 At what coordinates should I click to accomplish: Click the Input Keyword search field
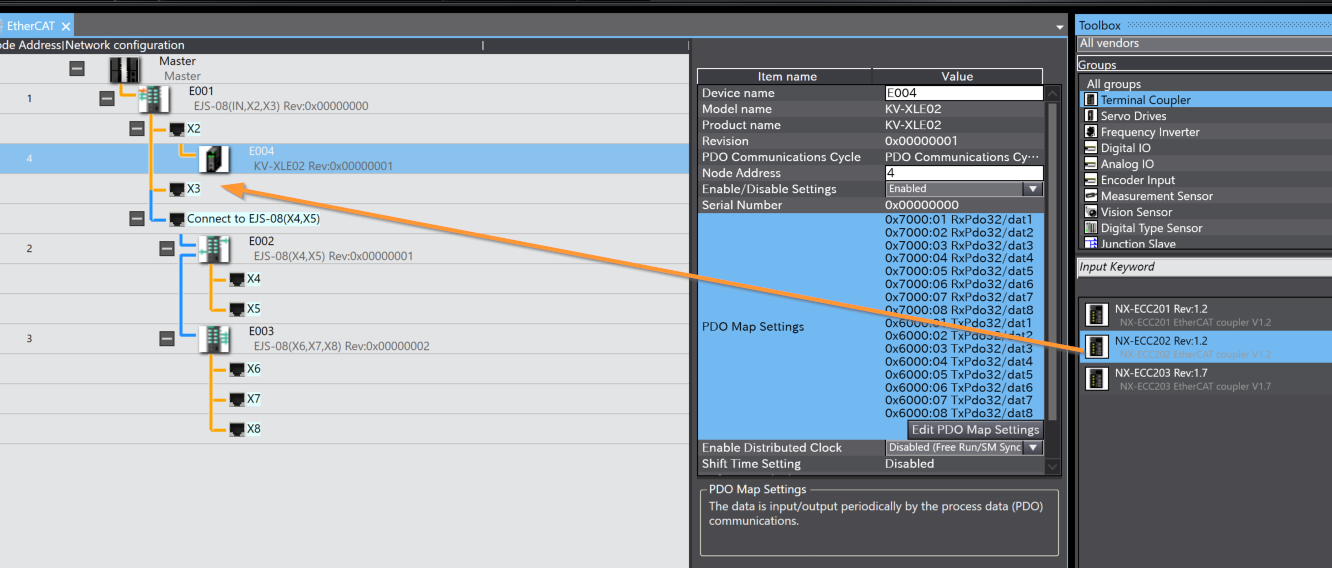click(x=1200, y=267)
